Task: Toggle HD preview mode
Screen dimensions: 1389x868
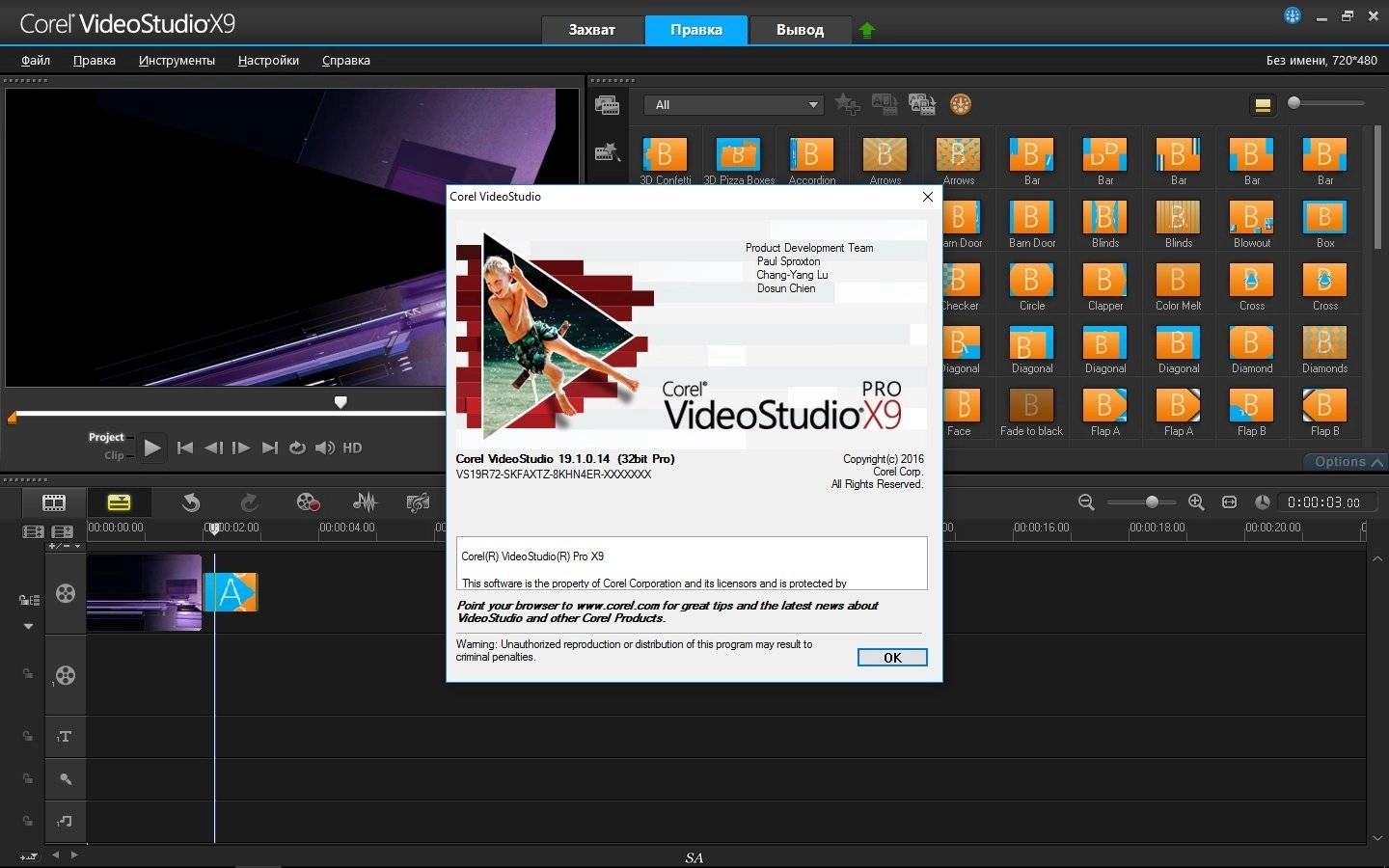Action: [352, 448]
